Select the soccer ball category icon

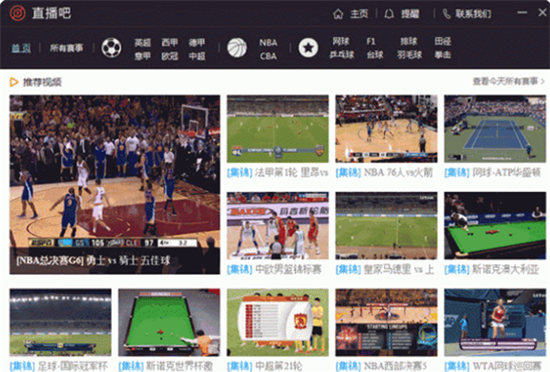click(x=112, y=48)
